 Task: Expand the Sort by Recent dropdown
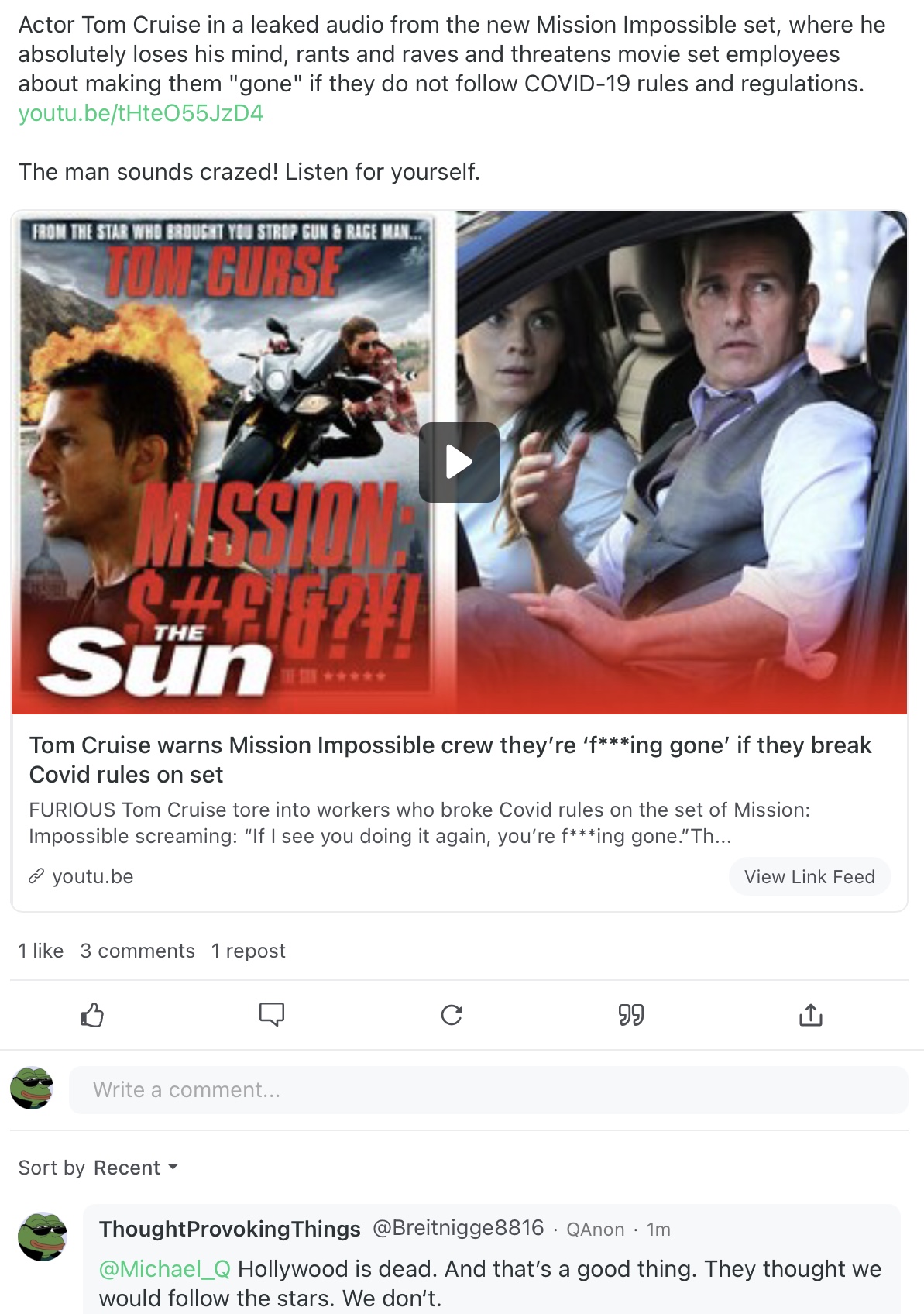98,1168
